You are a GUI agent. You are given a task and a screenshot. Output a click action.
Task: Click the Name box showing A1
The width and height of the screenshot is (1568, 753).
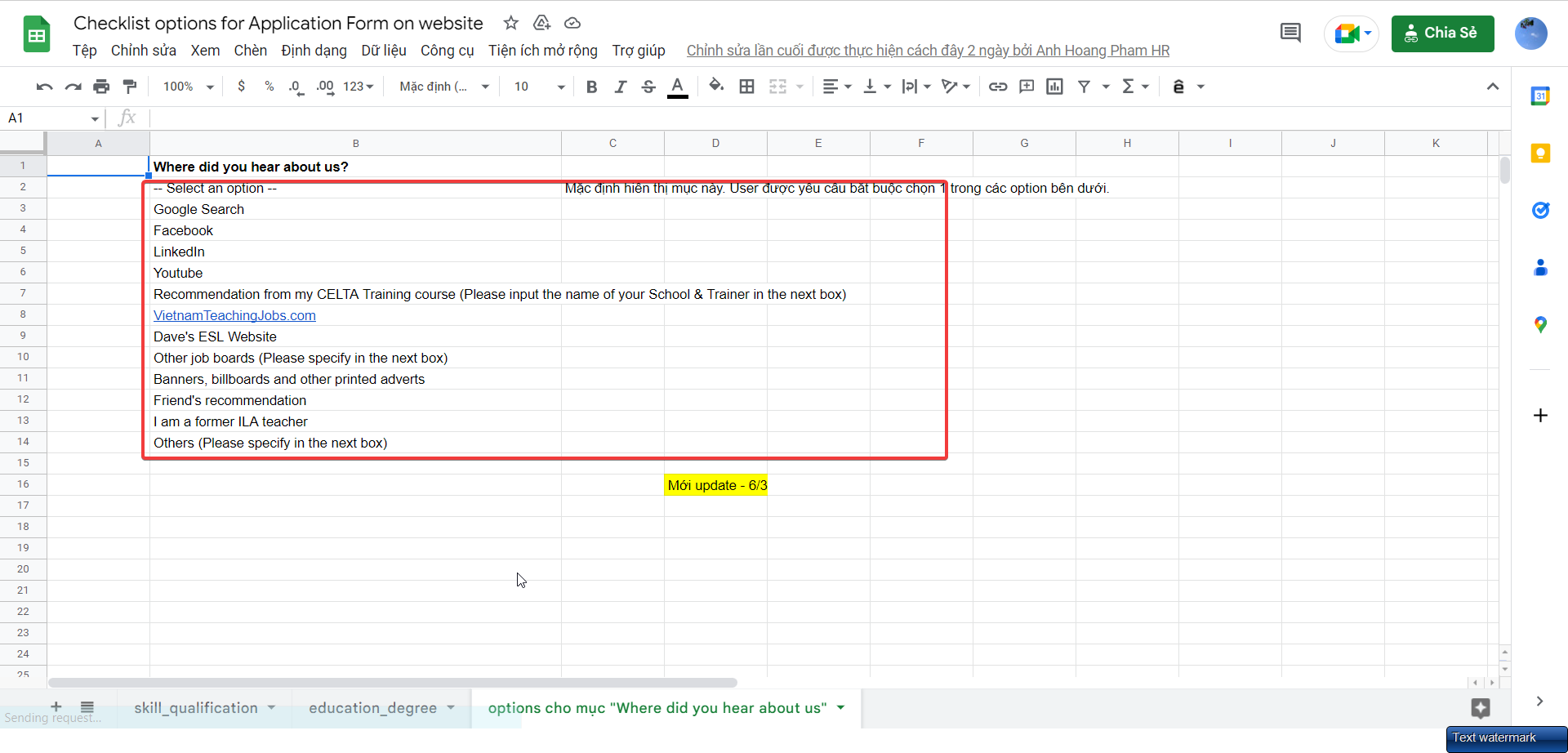click(x=53, y=118)
